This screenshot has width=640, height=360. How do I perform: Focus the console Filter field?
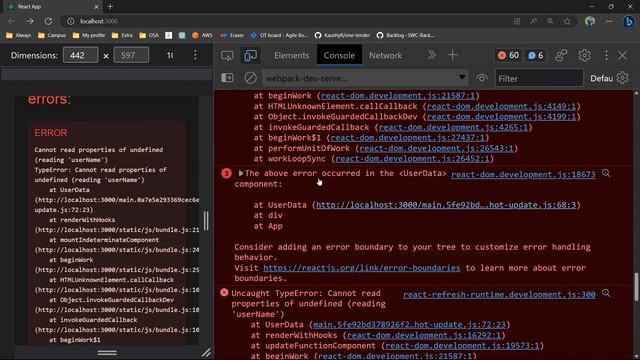[539, 78]
